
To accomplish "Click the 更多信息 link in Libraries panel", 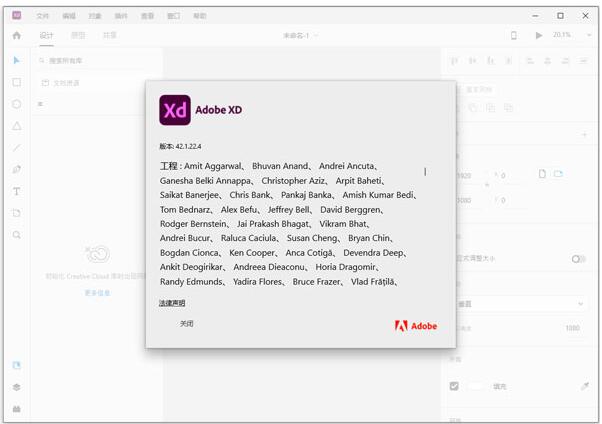I will 97,293.
